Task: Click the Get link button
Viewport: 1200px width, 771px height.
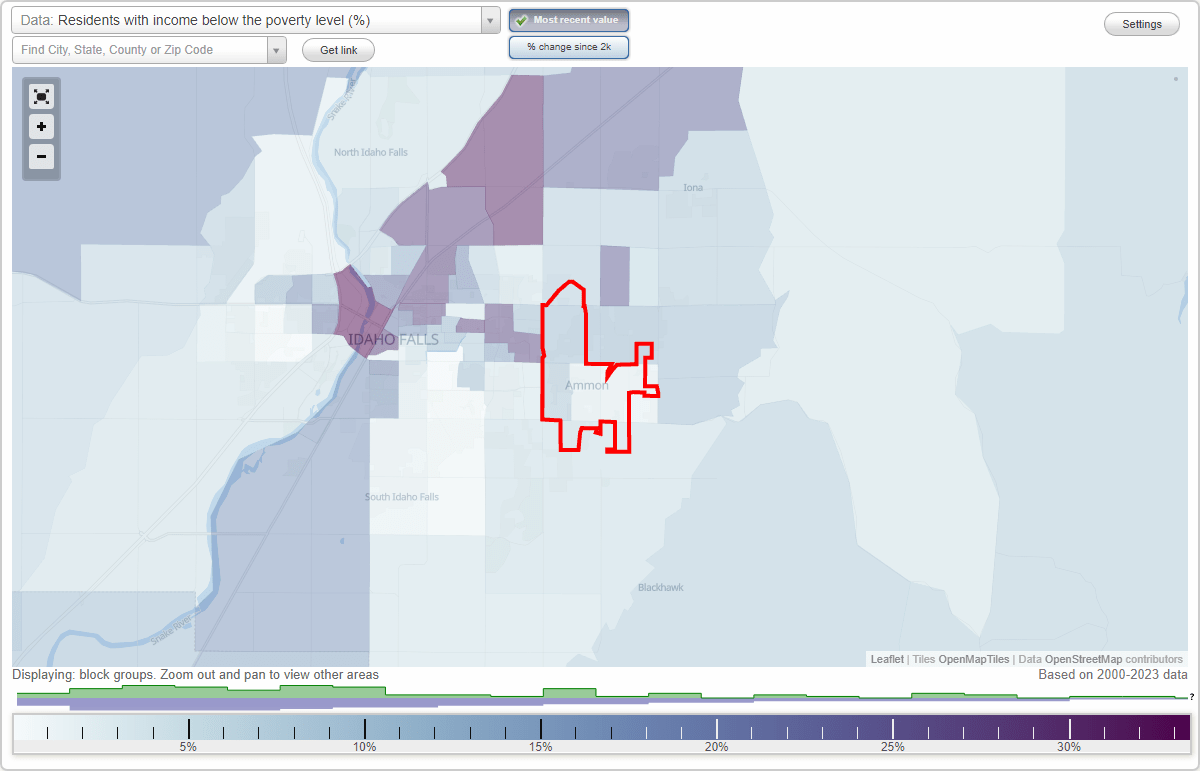Action: coord(337,49)
